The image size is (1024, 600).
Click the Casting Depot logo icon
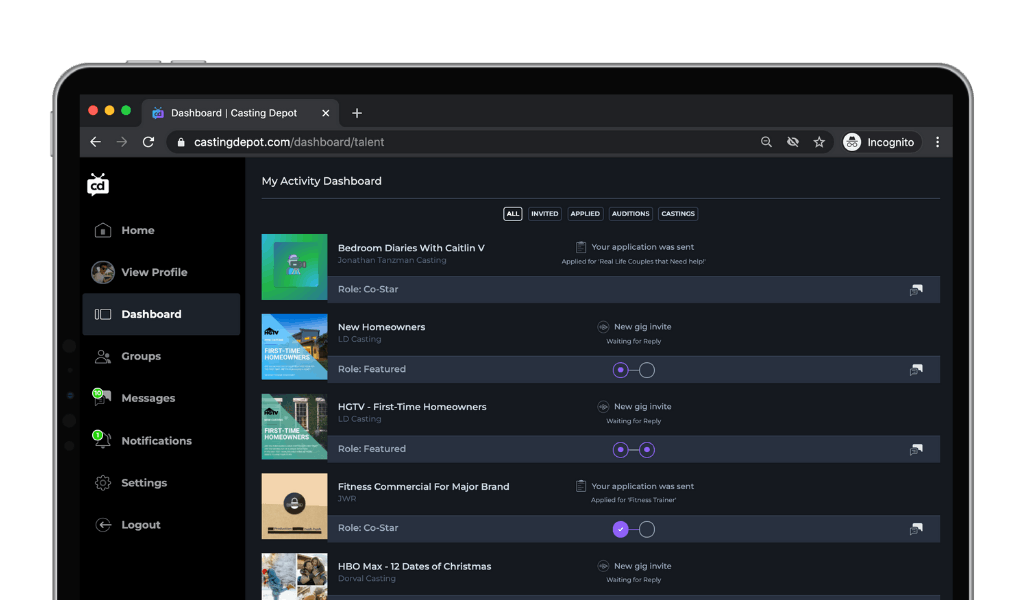coord(98,184)
